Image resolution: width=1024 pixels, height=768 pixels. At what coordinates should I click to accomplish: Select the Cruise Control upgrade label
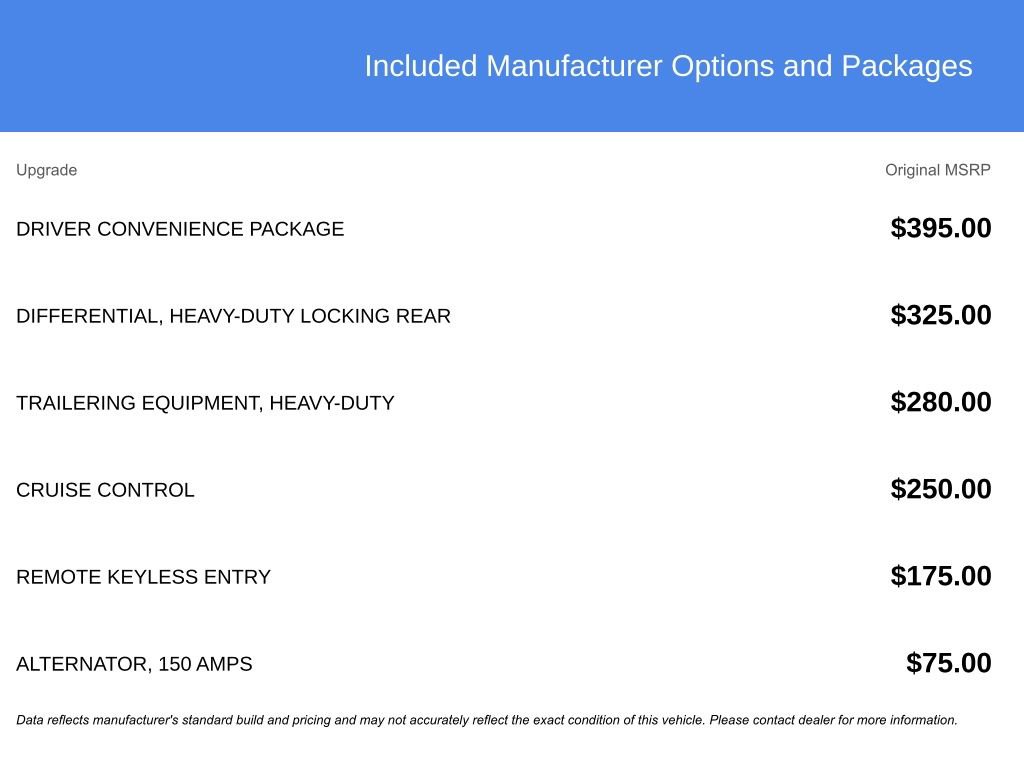(x=105, y=490)
